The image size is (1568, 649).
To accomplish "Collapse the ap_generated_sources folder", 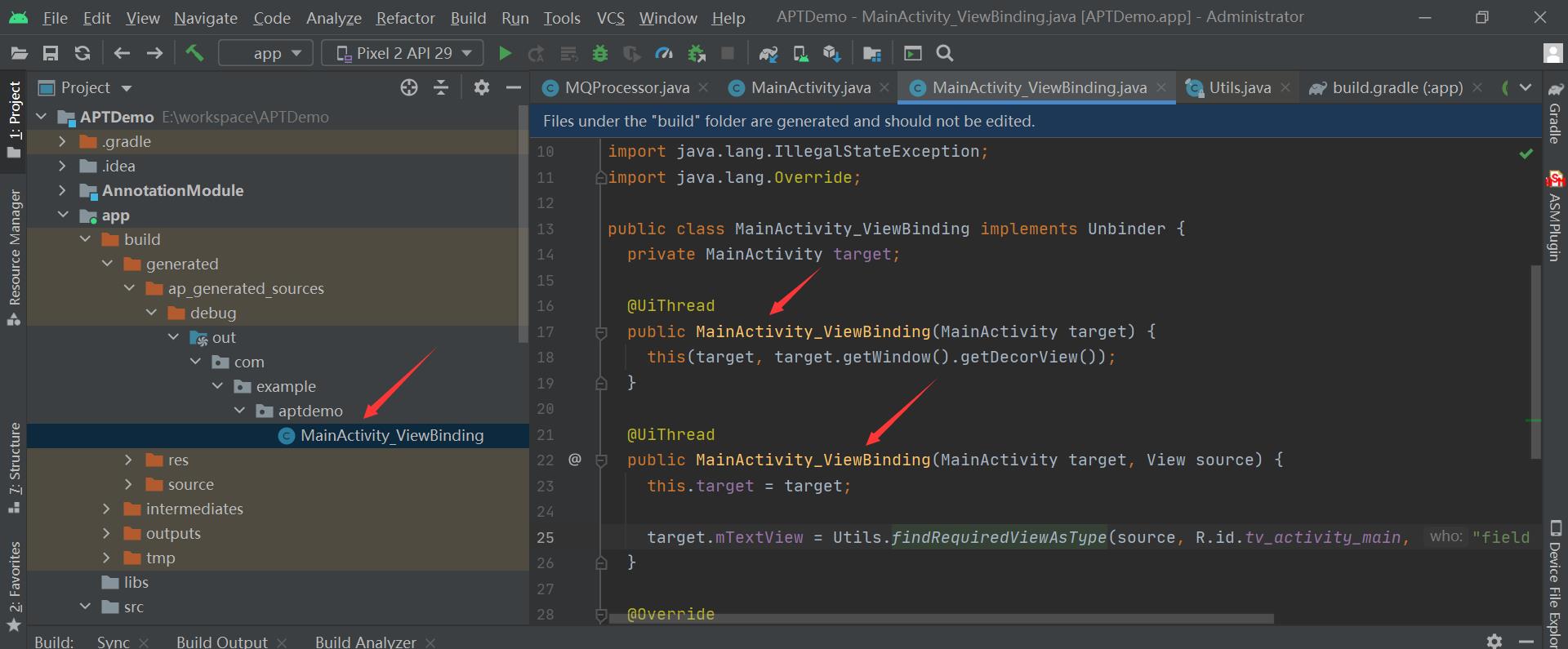I will click(129, 288).
